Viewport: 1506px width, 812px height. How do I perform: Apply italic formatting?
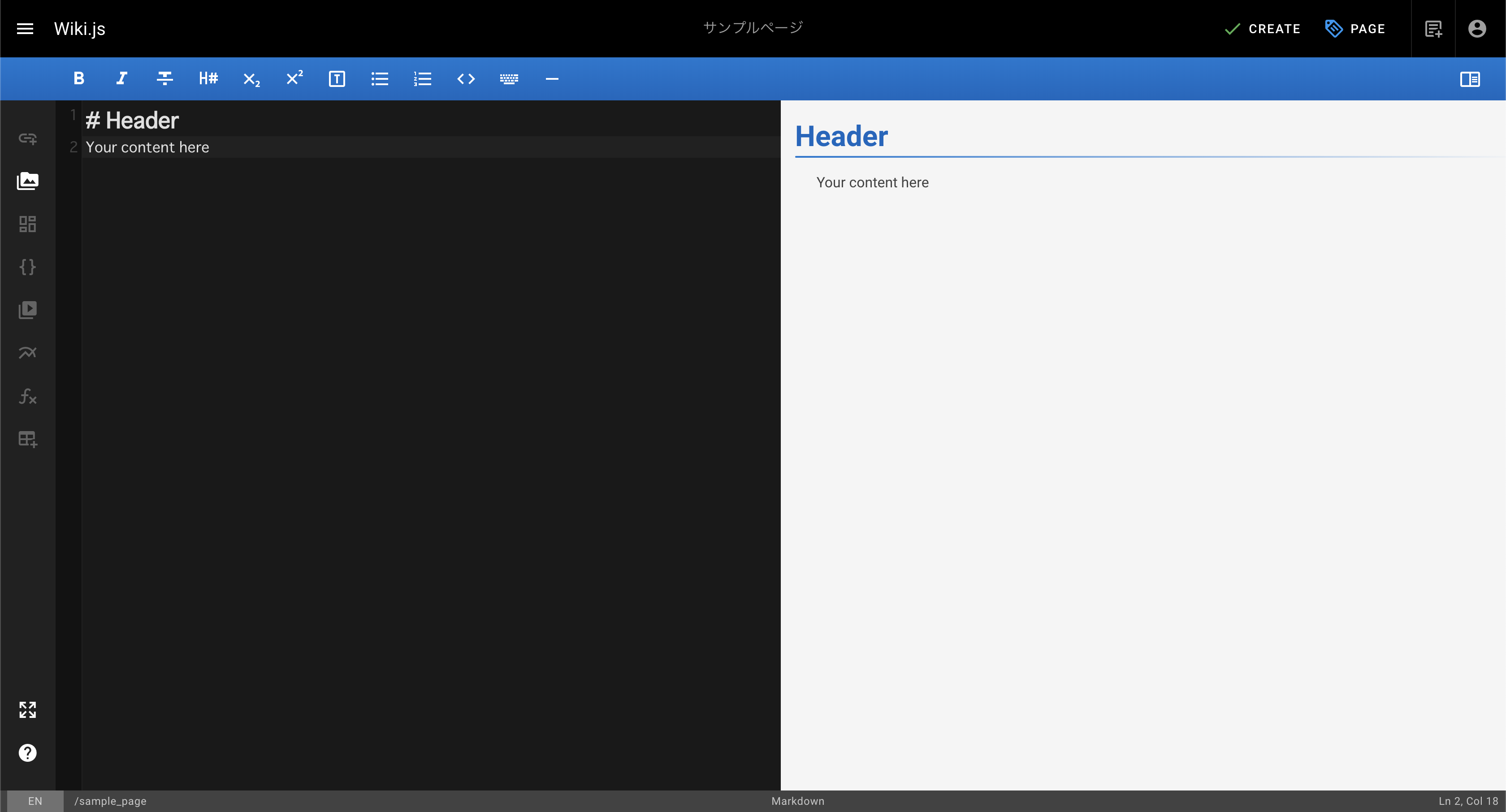[x=121, y=78]
